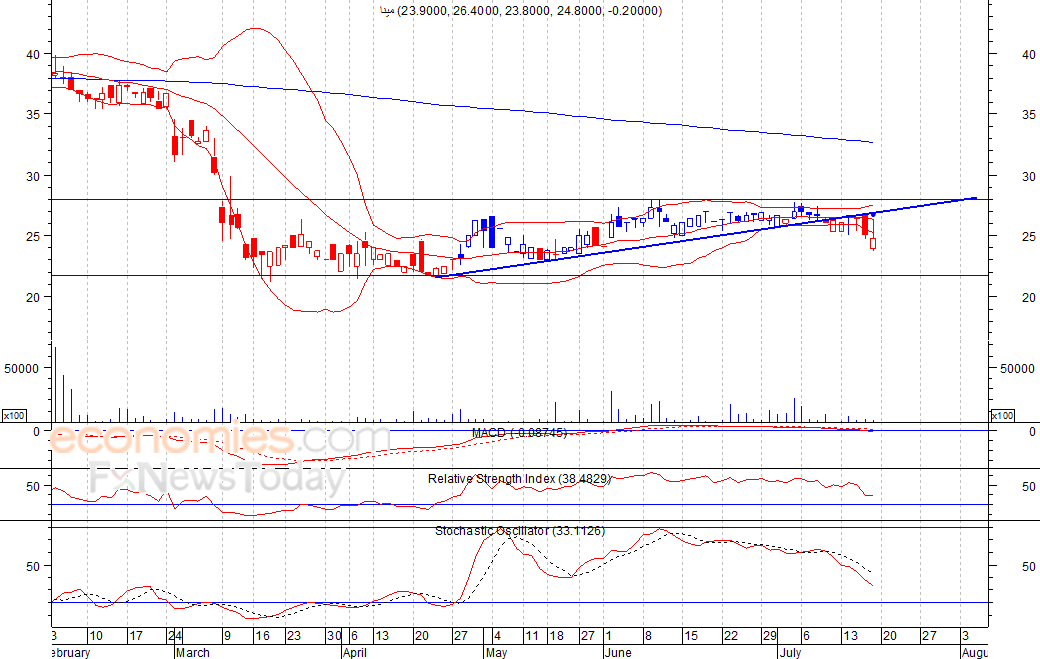Click the date label 22 on the time axis
The image size is (1040, 659).
click(730, 636)
